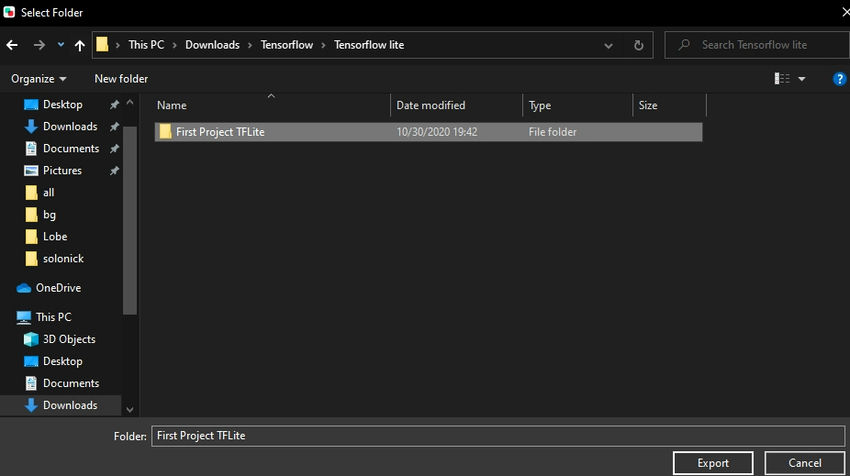Open pinned Downloads in Quick access

tap(70, 126)
